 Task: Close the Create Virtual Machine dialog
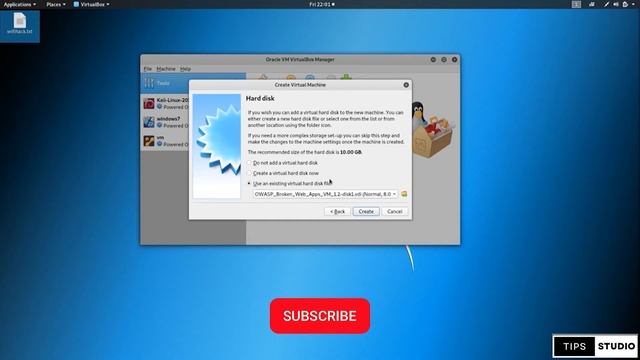[x=406, y=85]
